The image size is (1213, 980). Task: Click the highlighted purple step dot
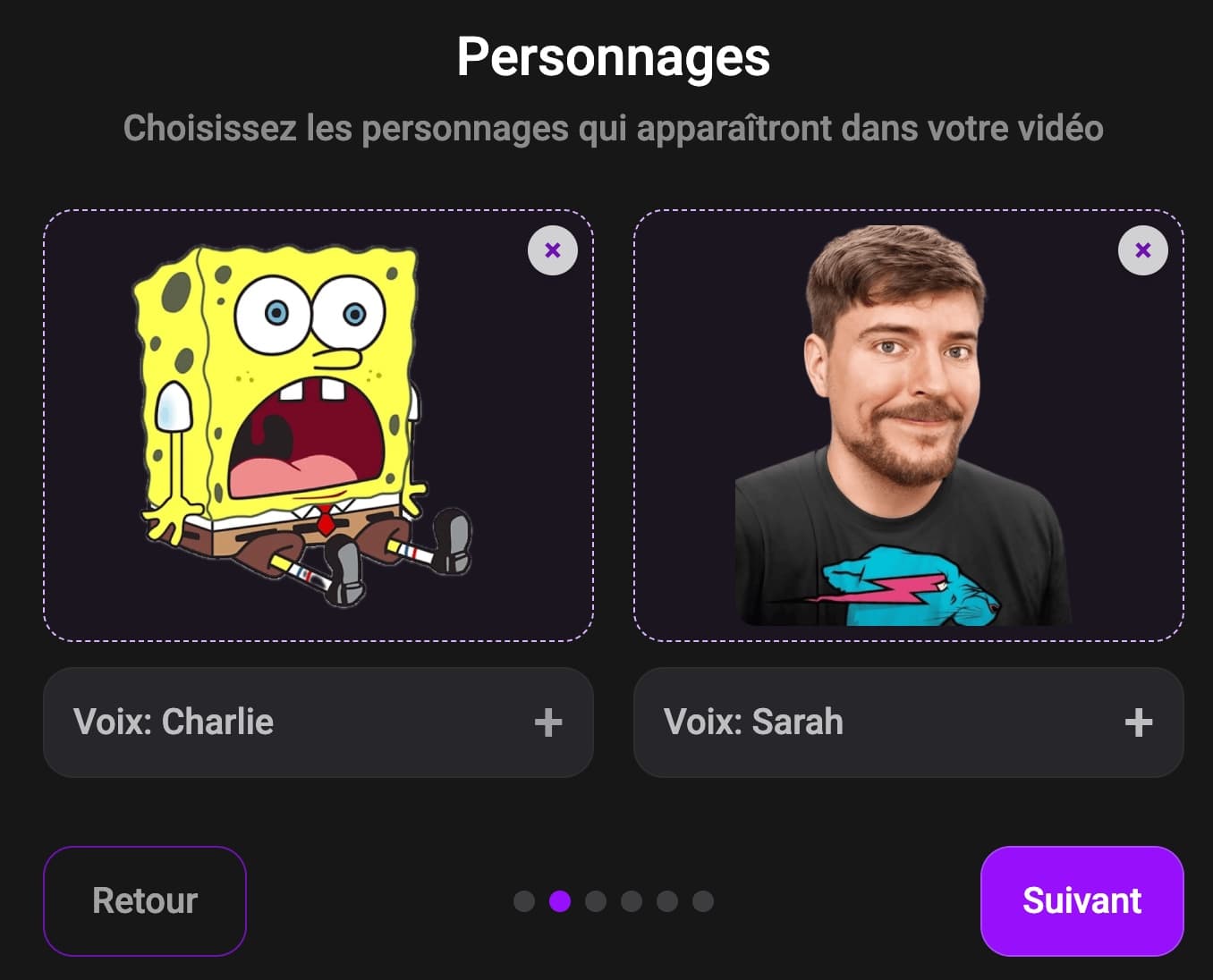(x=560, y=901)
